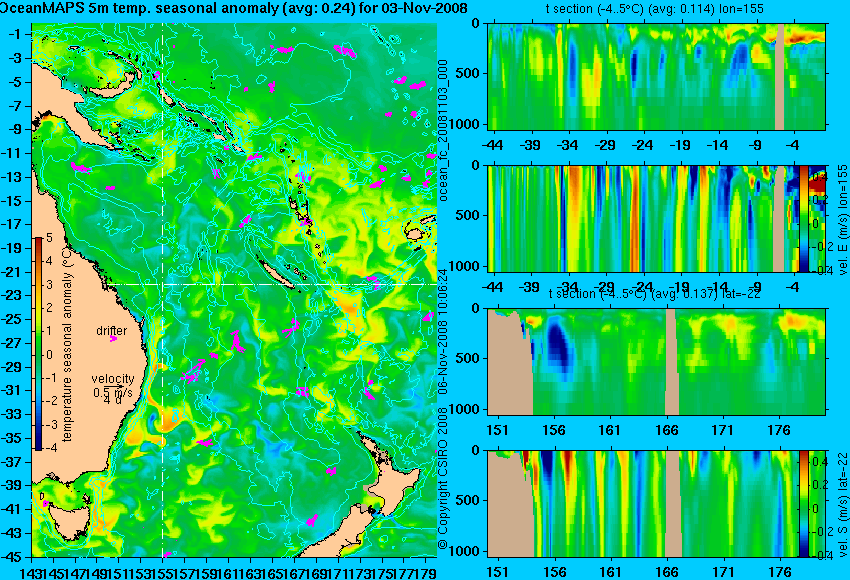Click the southward velocity colour bar
850x580 pixels.
coord(804,504)
